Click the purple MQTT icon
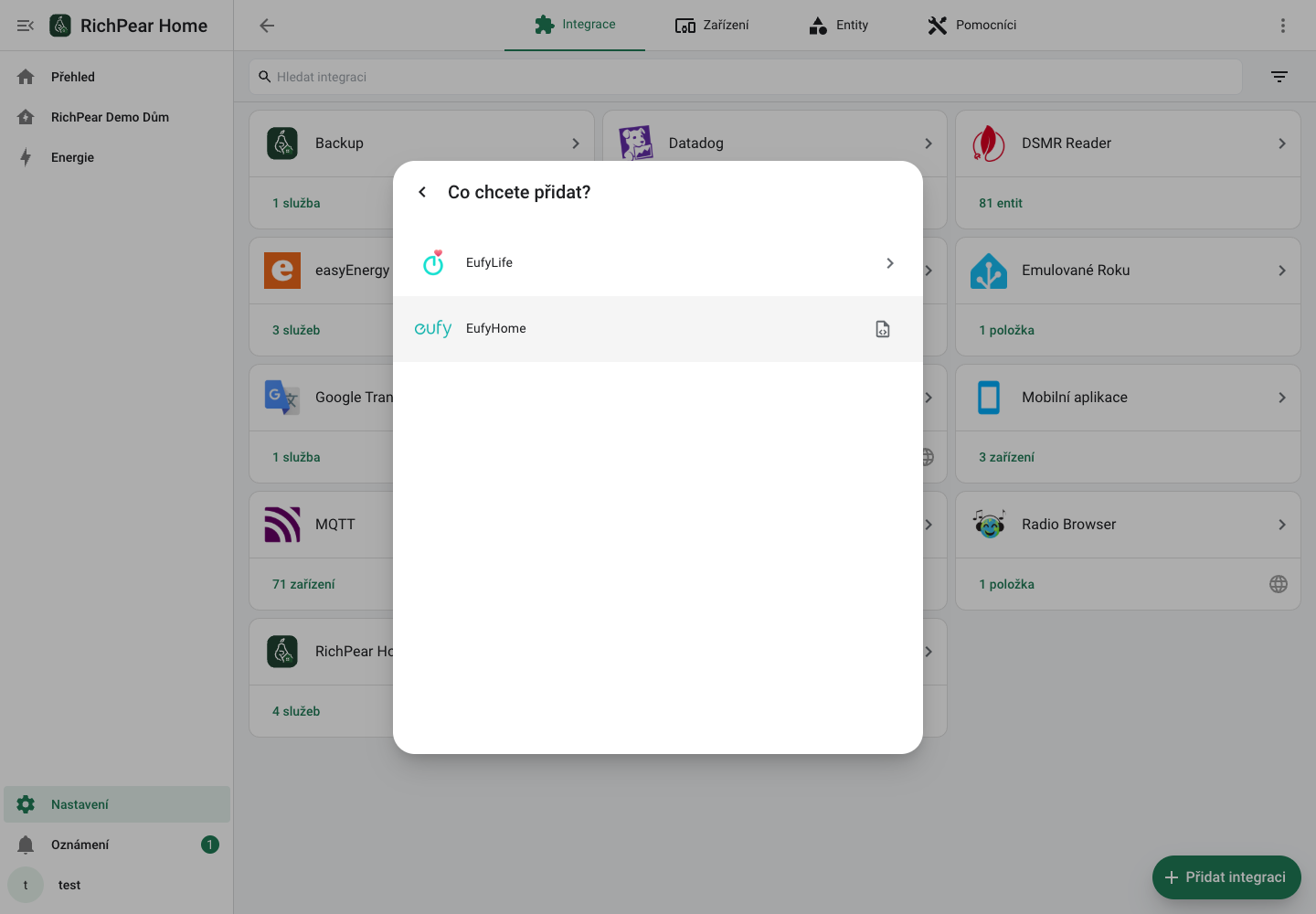The width and height of the screenshot is (1316, 914). tap(282, 525)
